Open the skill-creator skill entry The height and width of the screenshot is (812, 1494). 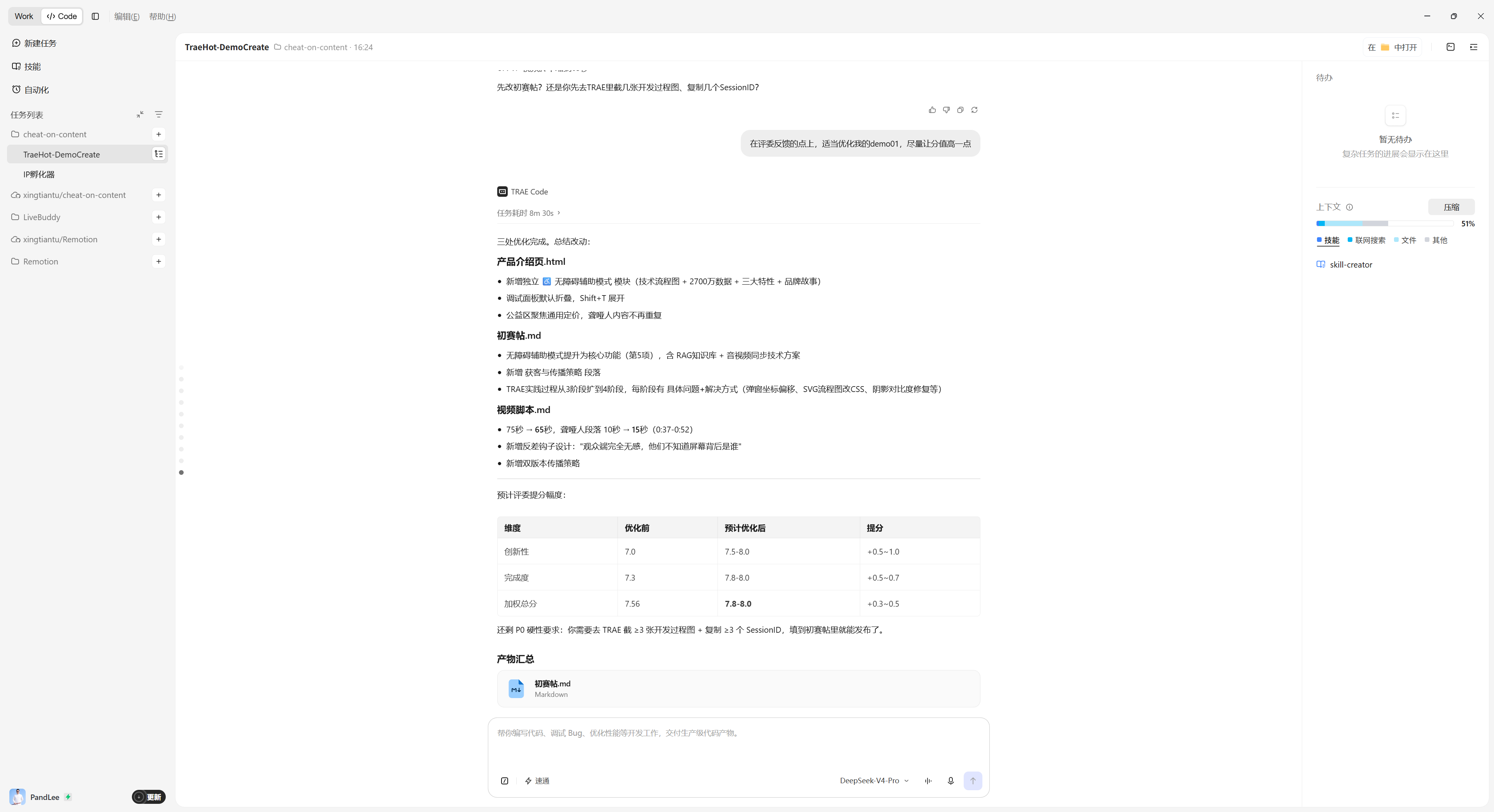[x=1344, y=265]
